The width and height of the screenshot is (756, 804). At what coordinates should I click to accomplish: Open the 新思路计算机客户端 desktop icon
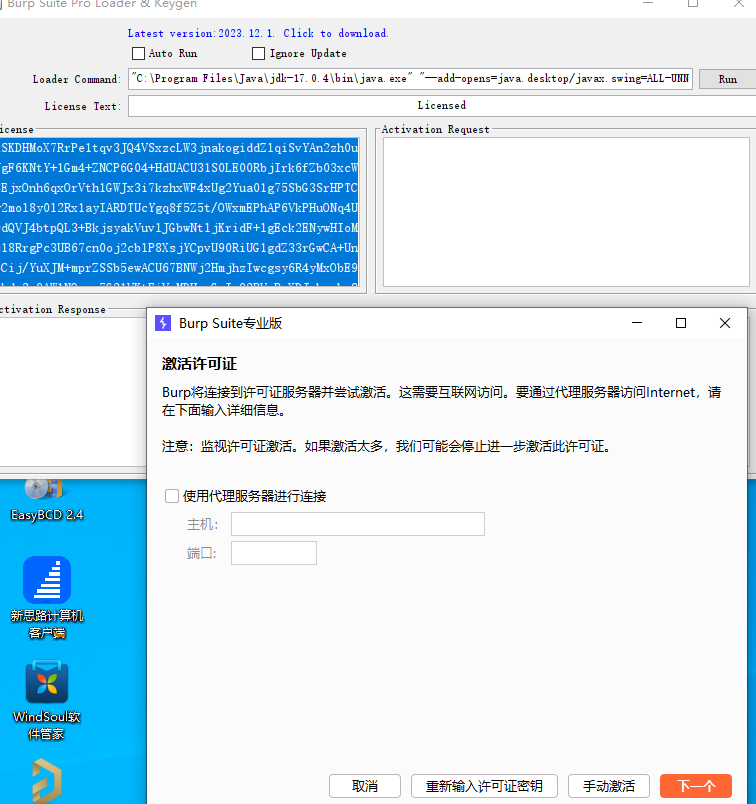(x=47, y=597)
